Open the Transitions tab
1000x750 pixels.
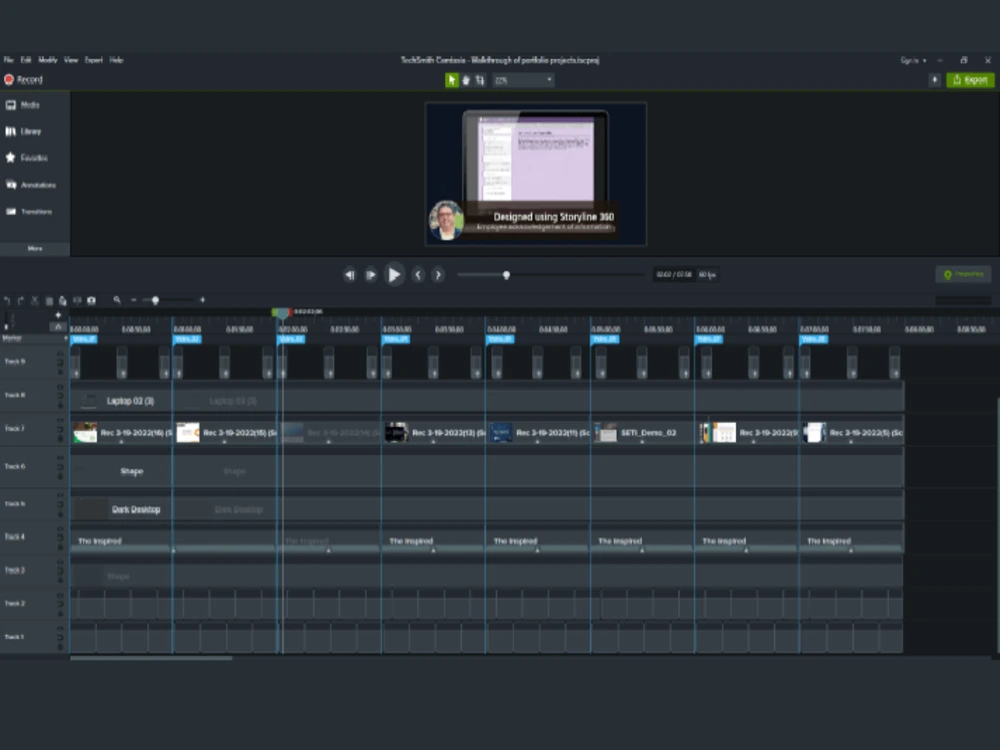pos(29,212)
